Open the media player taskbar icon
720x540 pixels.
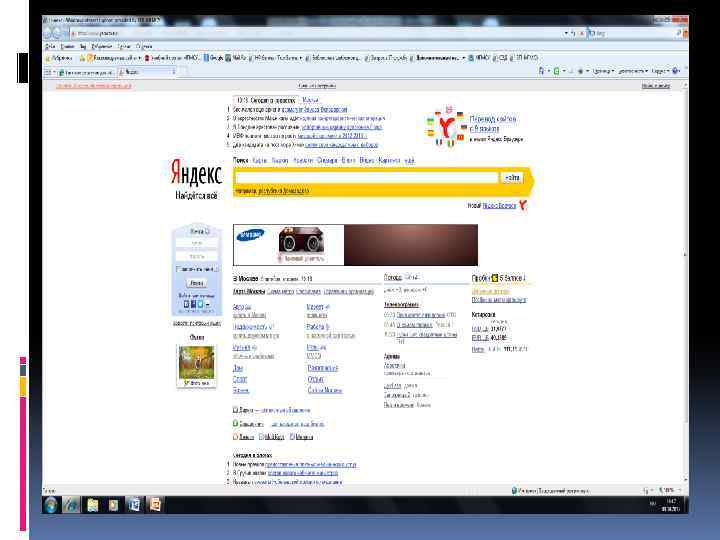[x=113, y=505]
